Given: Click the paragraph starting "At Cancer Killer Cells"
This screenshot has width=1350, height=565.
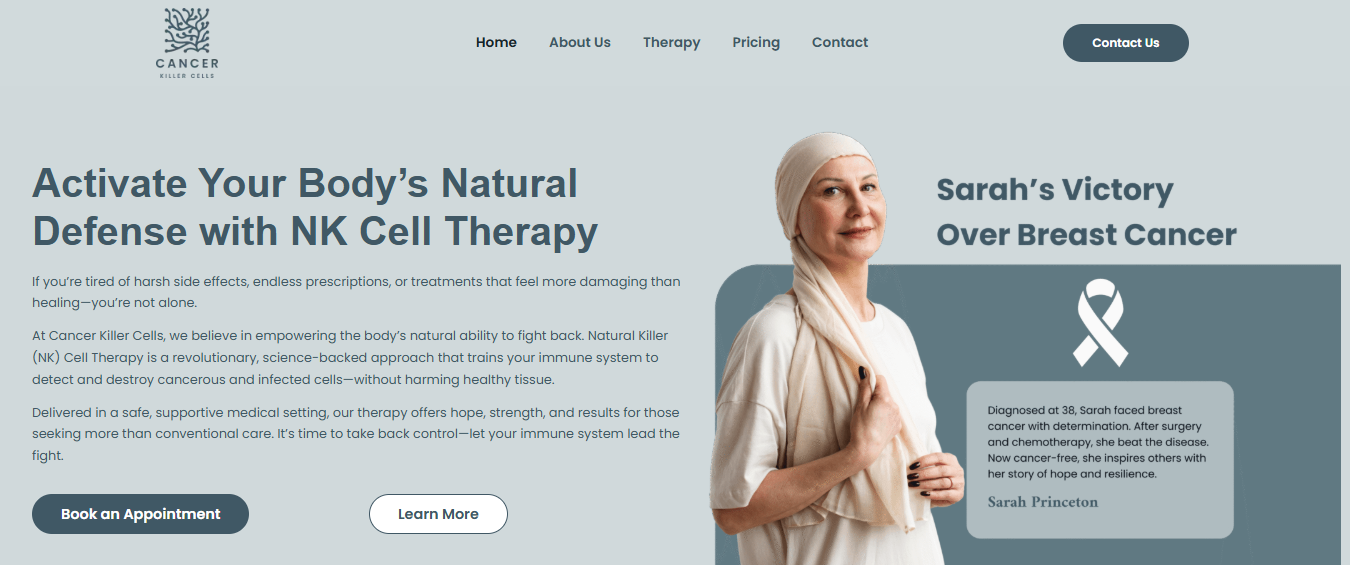Looking at the screenshot, I should [350, 357].
